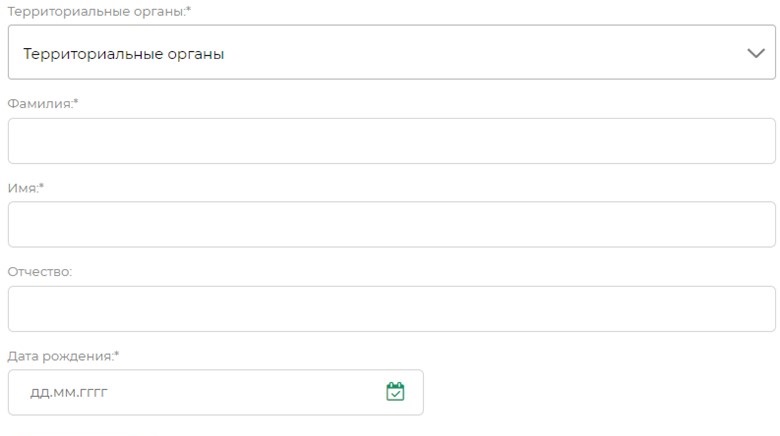Click the Имя:* field label

[x=26, y=188]
